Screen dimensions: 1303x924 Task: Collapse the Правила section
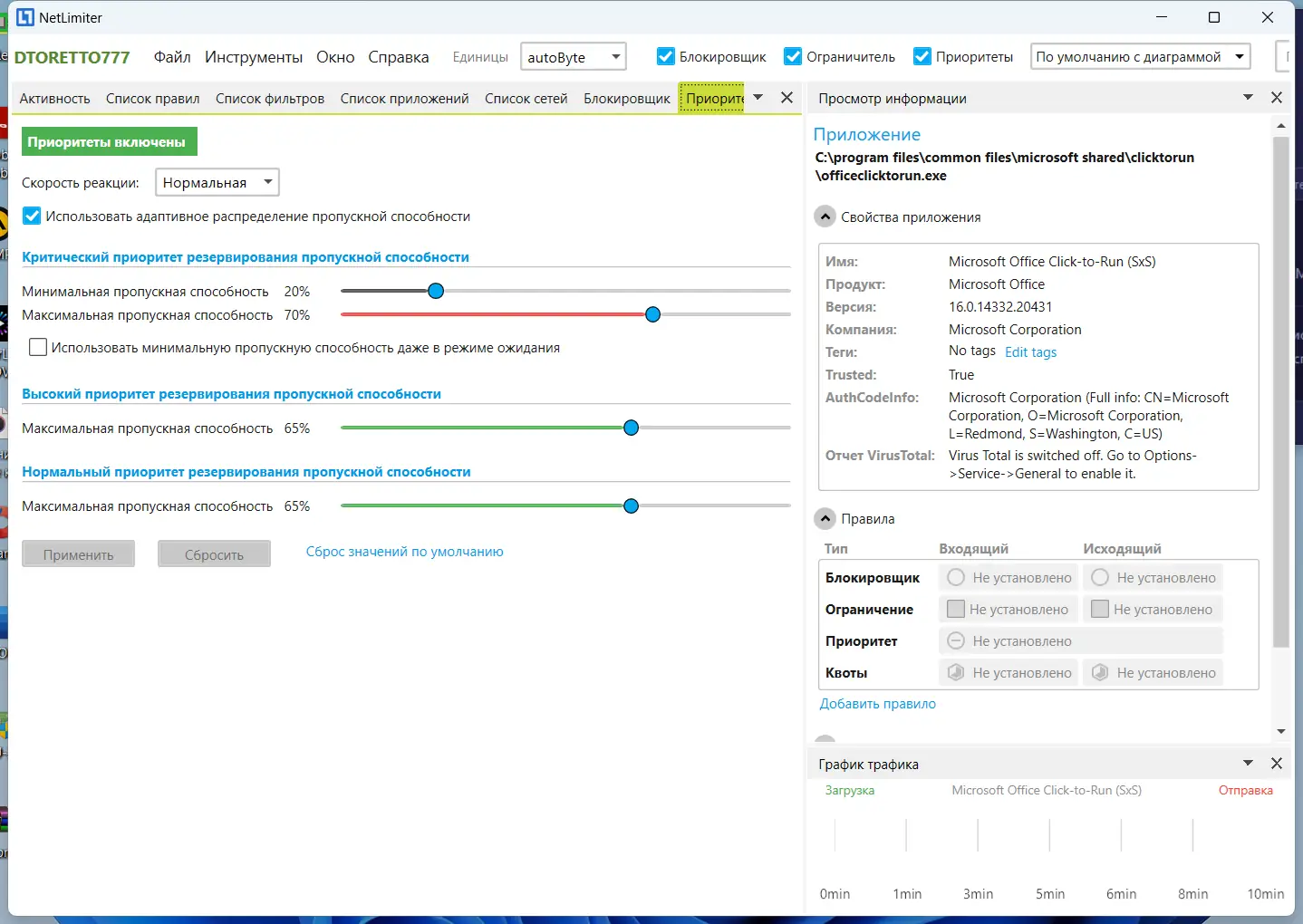(825, 519)
